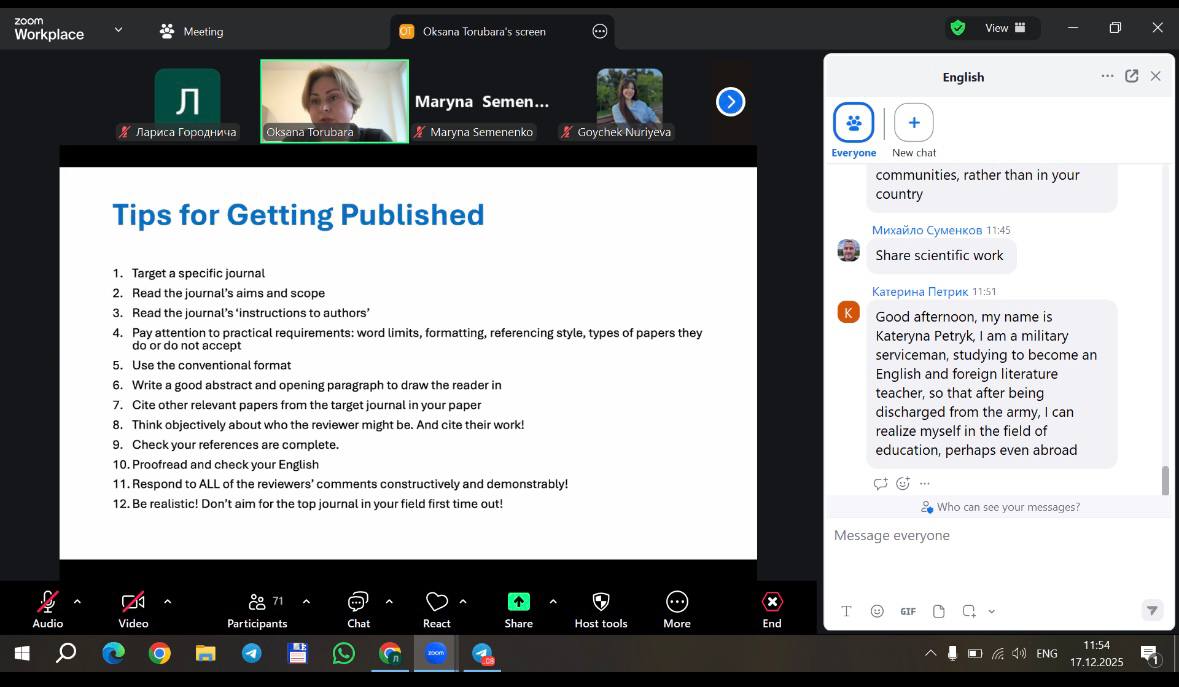This screenshot has width=1179, height=687.
Task: Expand the Participants options arrow
Action: (306, 601)
